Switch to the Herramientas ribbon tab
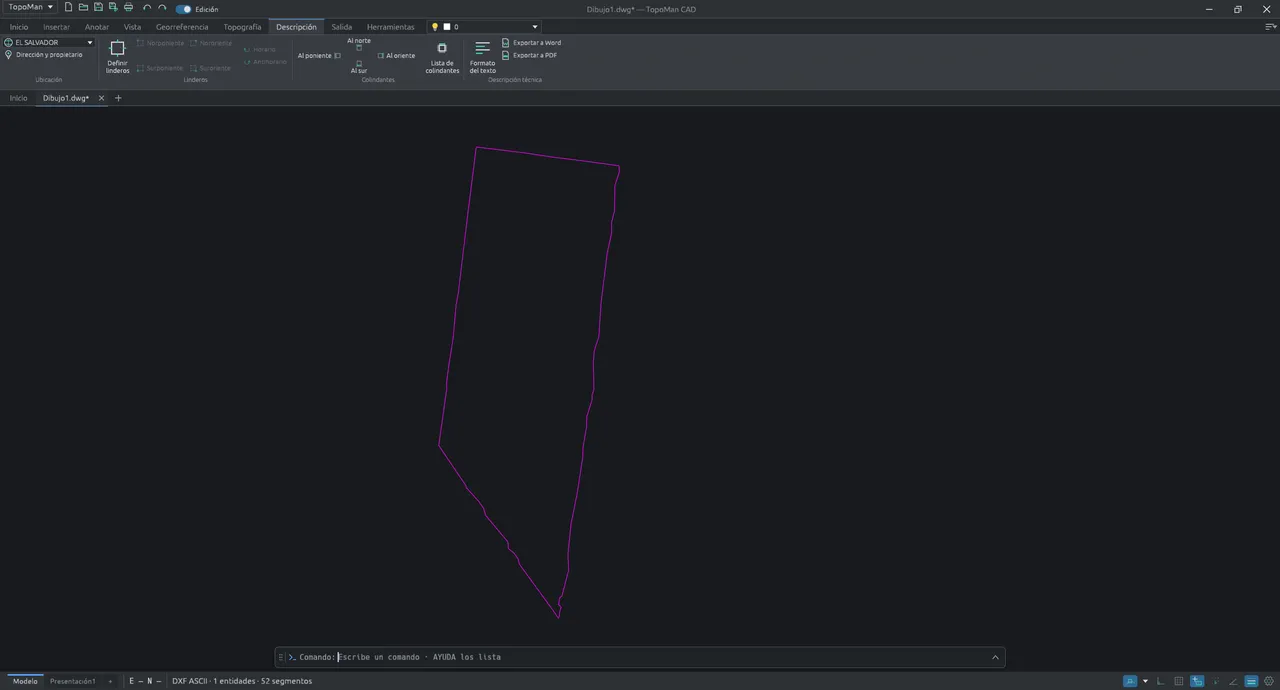 pyautogui.click(x=390, y=27)
